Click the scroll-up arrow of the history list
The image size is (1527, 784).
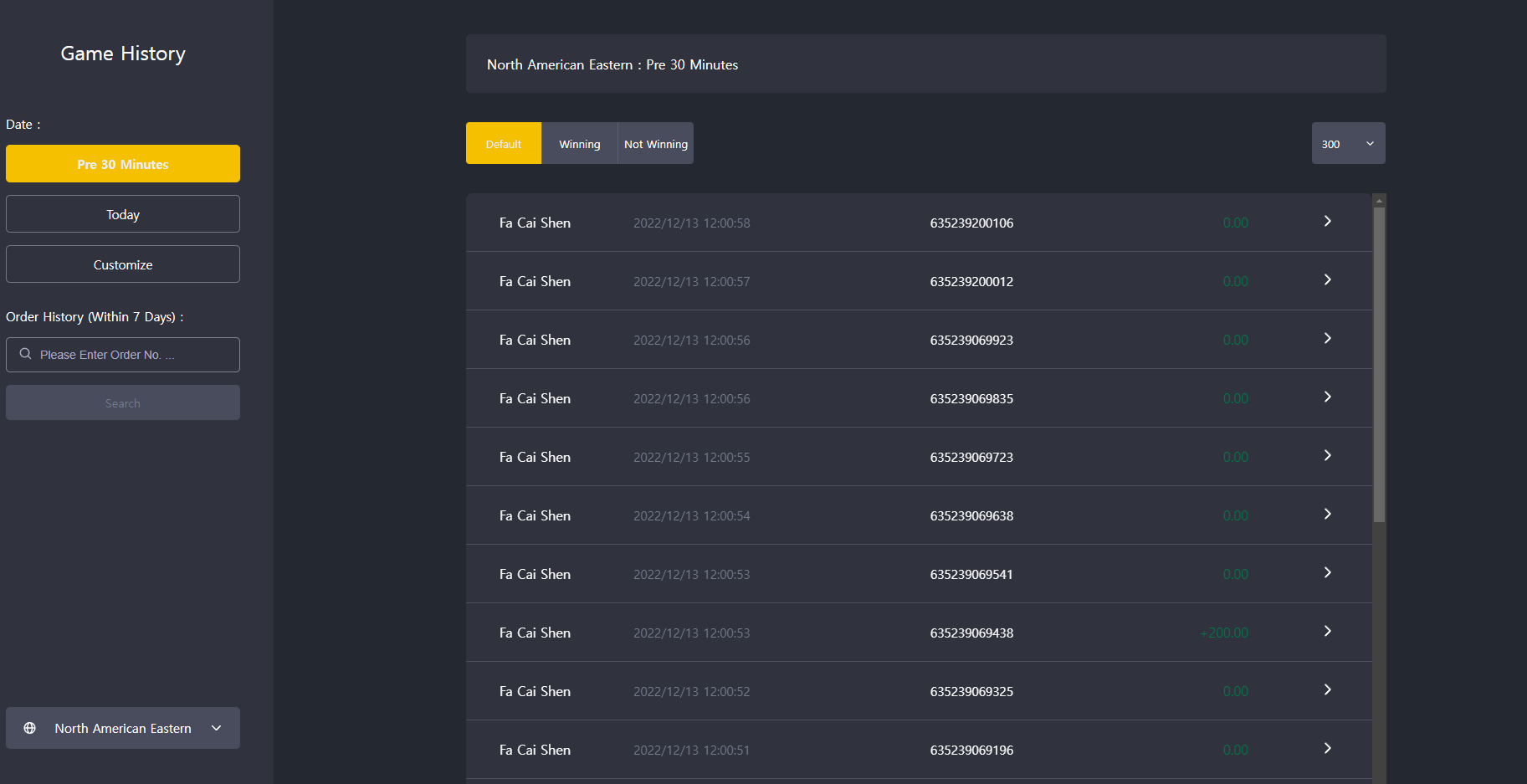coord(1379,201)
